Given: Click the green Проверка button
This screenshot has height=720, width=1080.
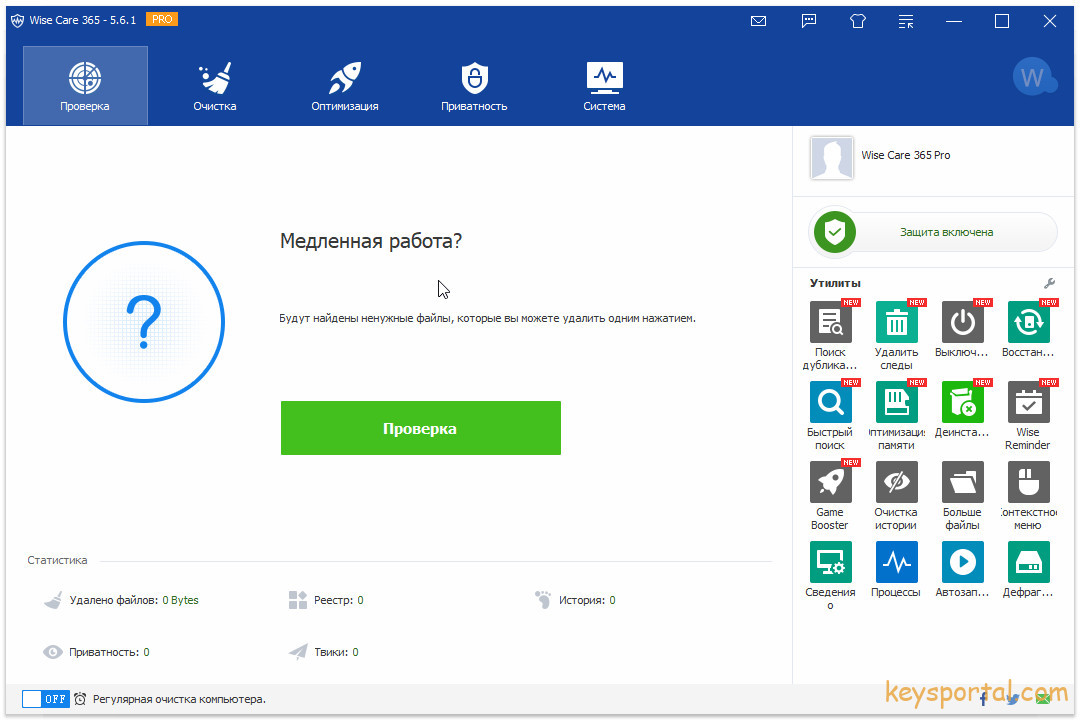Looking at the screenshot, I should (x=420, y=428).
